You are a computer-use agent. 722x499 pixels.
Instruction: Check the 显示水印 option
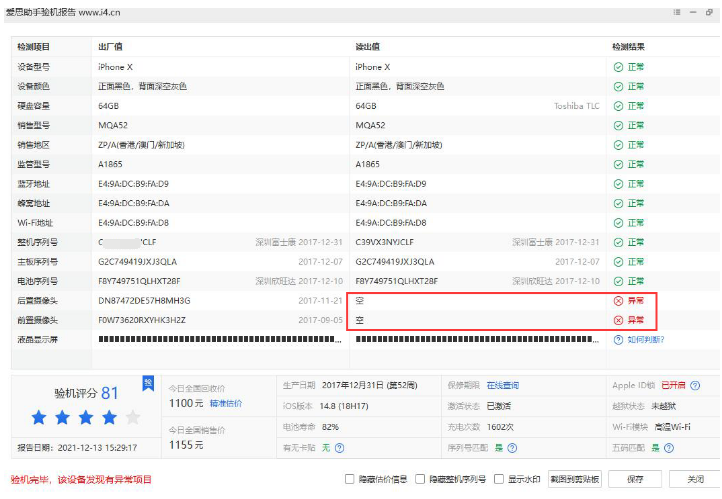[x=499, y=479]
